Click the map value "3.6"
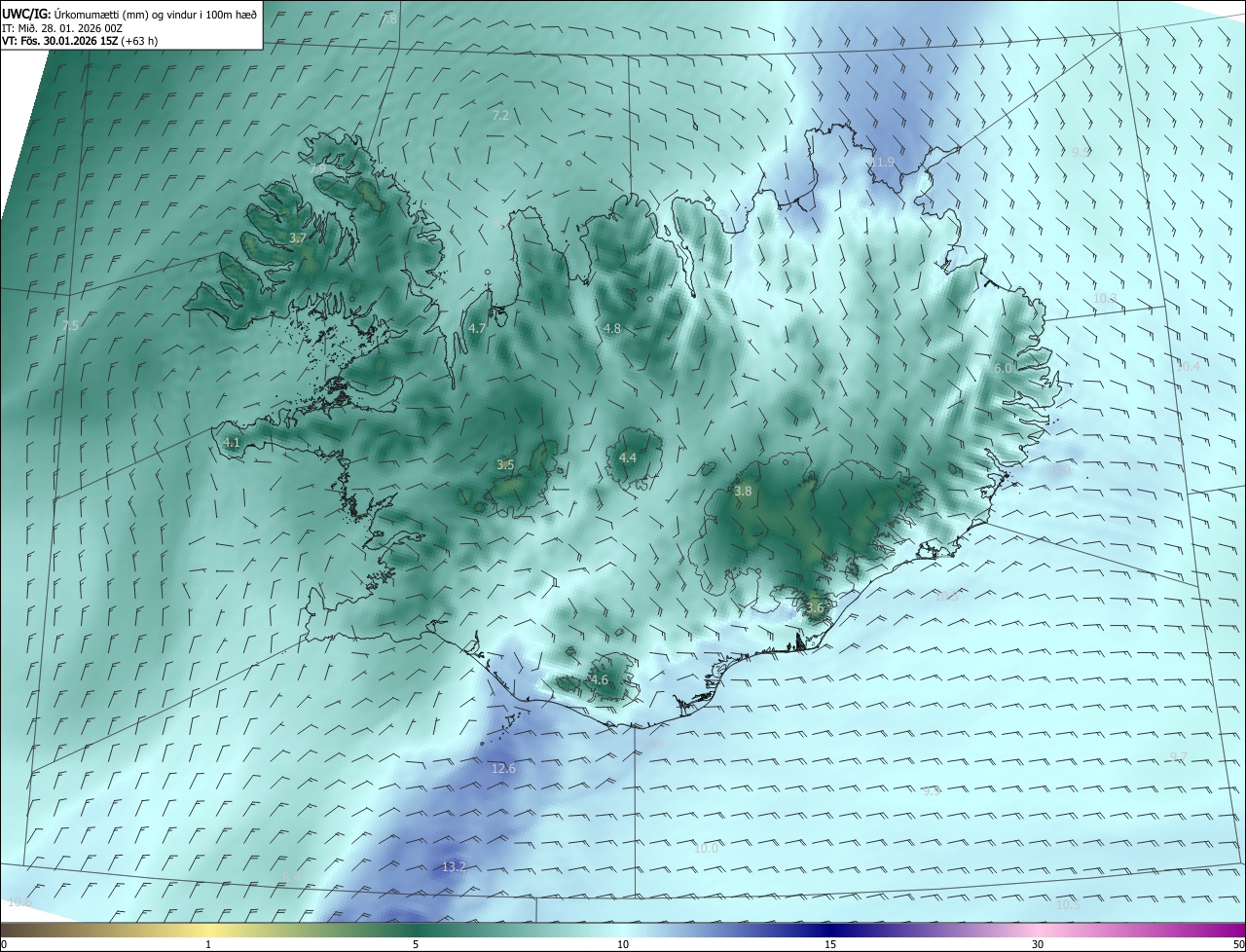This screenshot has width=1246, height=952. 815,608
